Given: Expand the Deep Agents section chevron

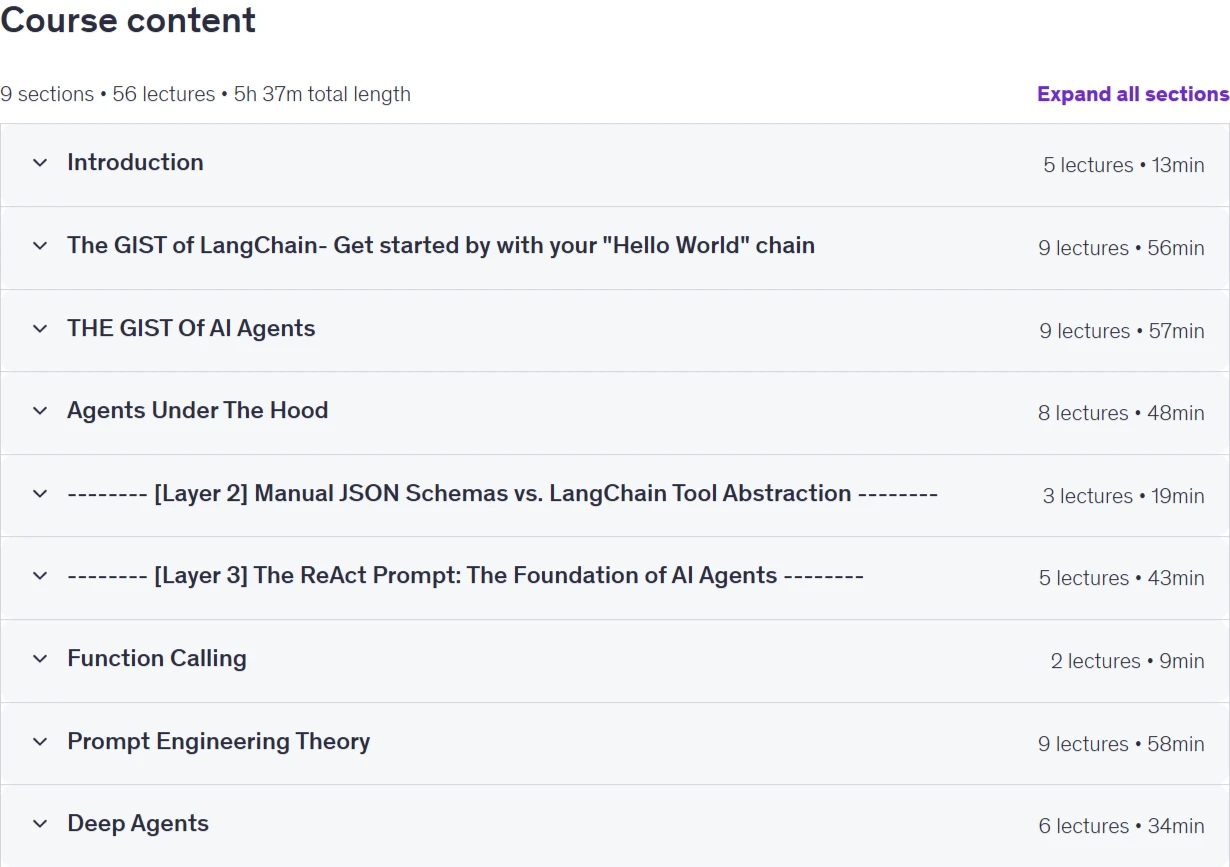Looking at the screenshot, I should (x=40, y=824).
